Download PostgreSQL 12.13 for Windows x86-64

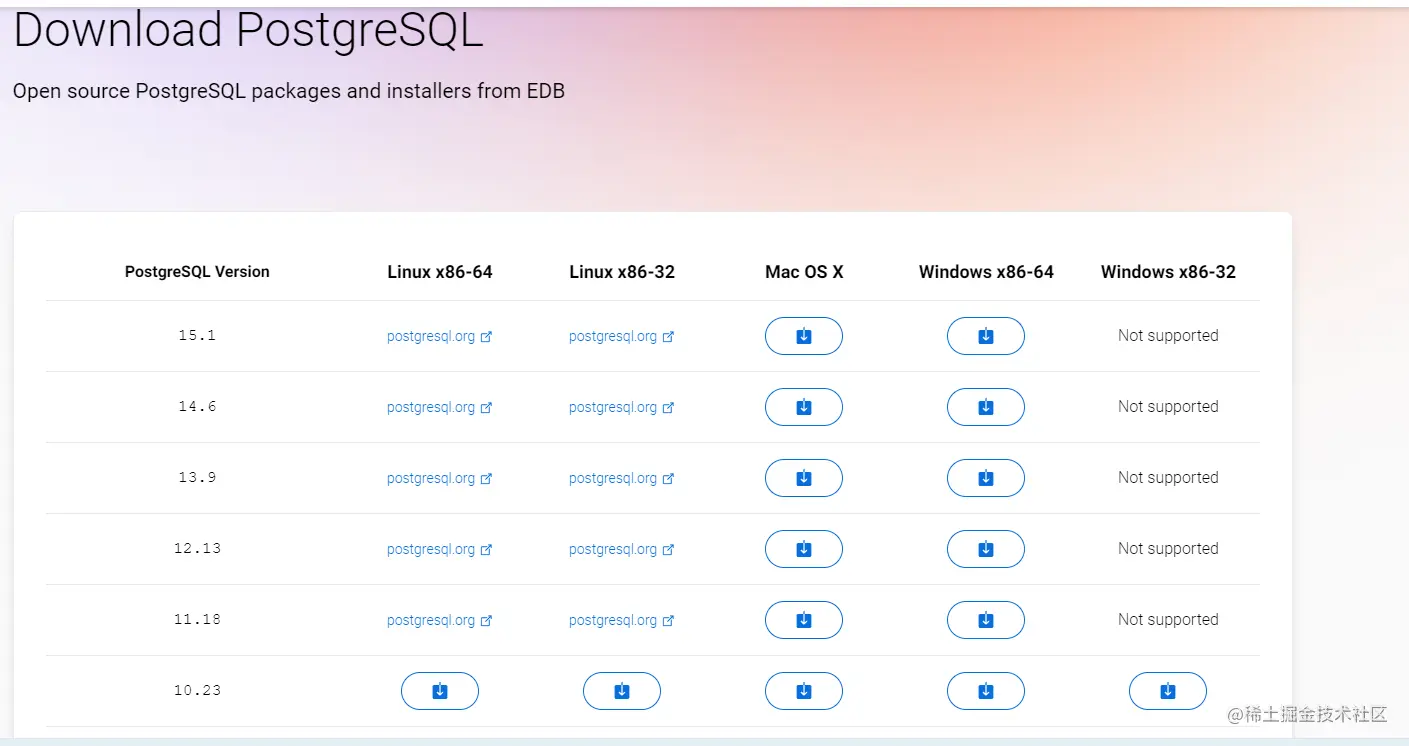986,549
